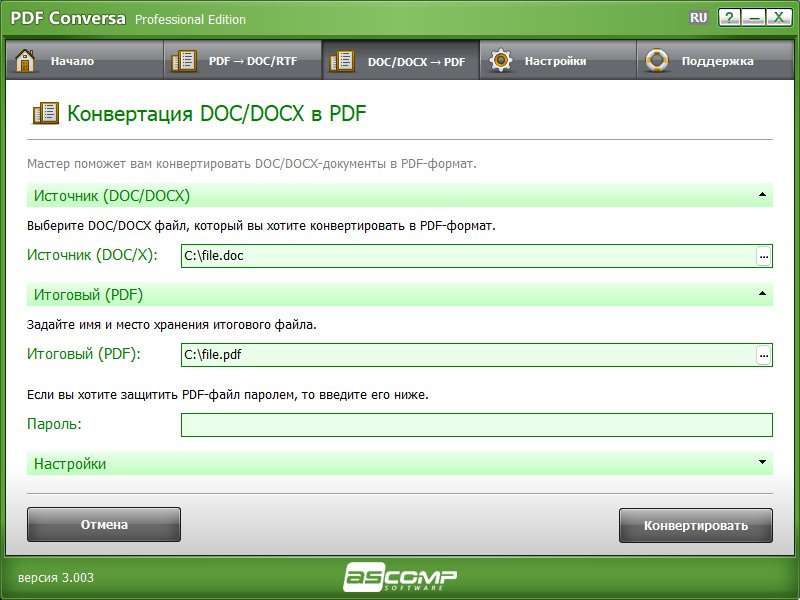800x600 pixels.
Task: Click the lifebuoy icon for Поддержка
Action: 657,60
